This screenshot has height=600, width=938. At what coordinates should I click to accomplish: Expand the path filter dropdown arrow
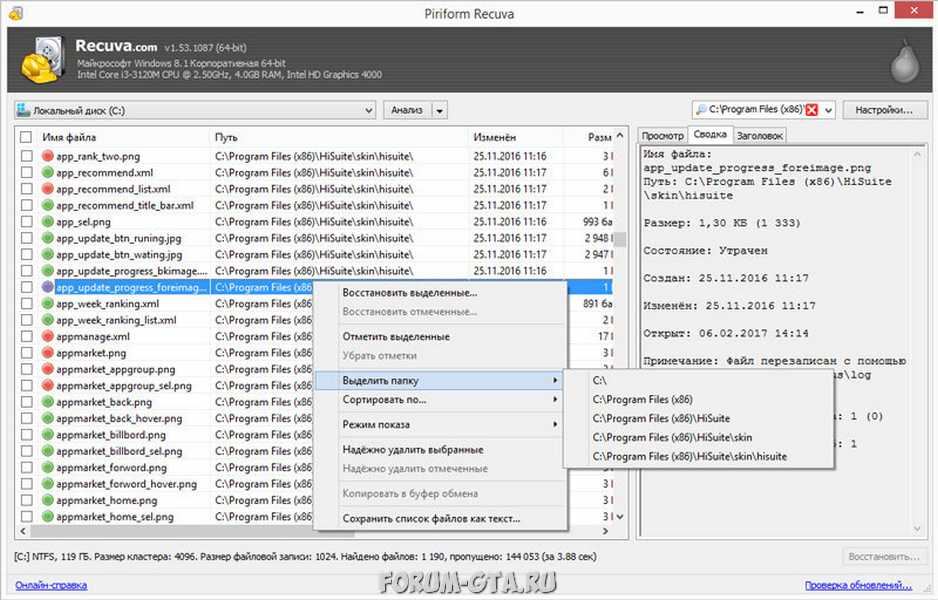click(x=829, y=110)
